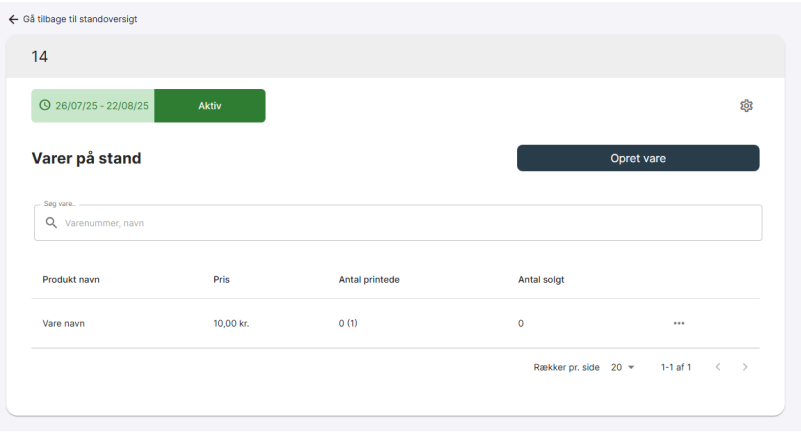Click the green Aktiv status badge
Image resolution: width=801 pixels, height=433 pixels.
210,106
